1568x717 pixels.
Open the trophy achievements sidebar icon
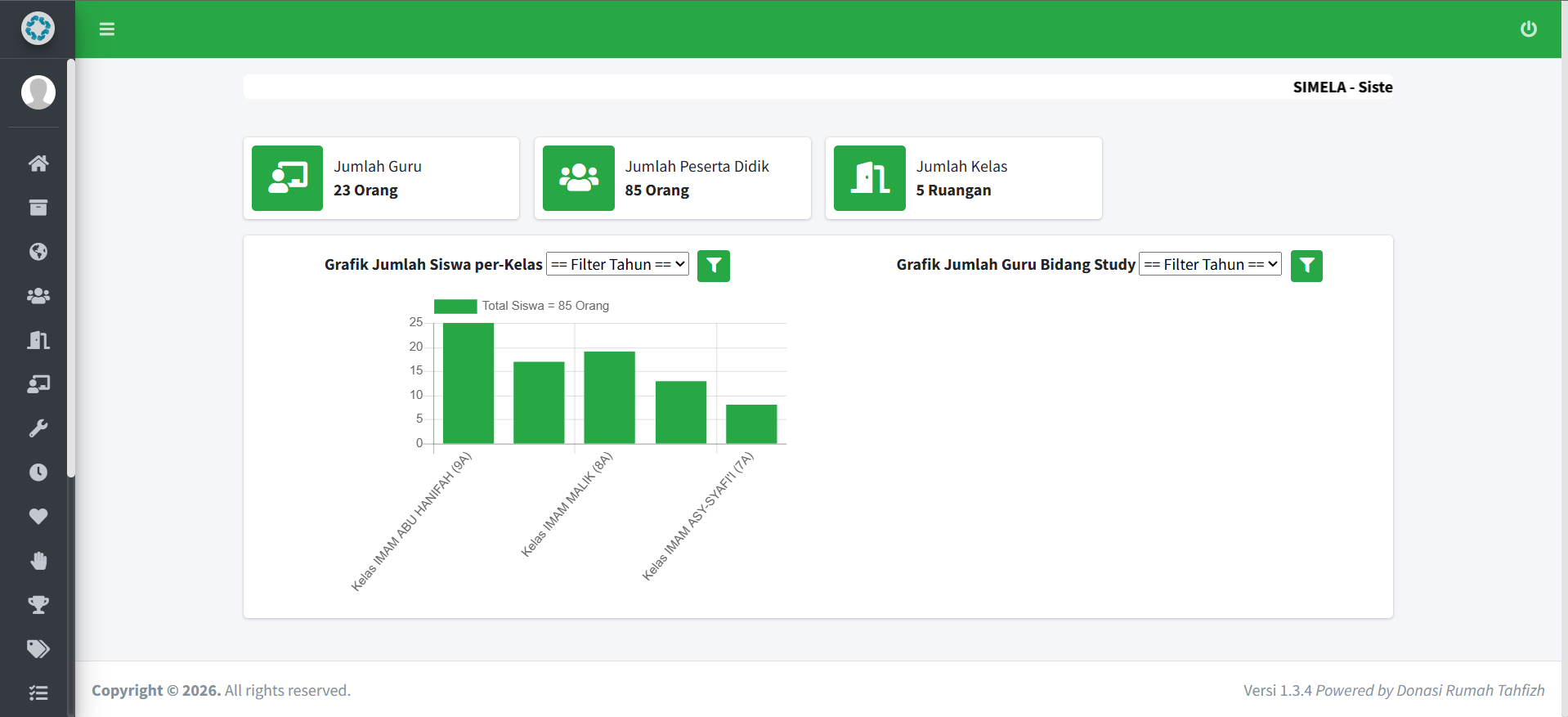38,605
